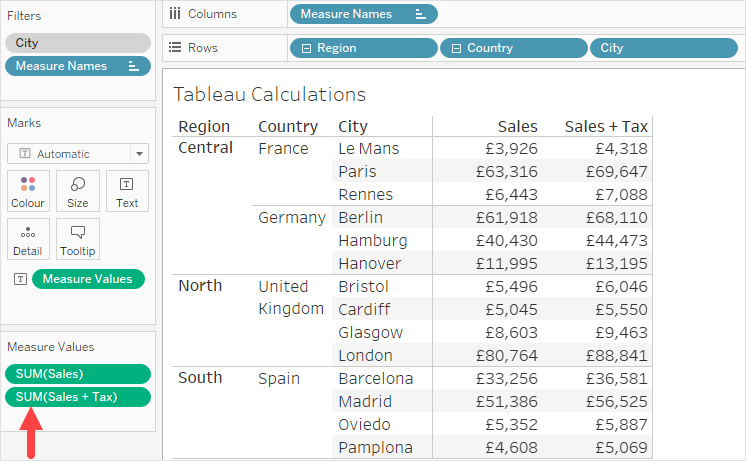
Task: Open the Automatic mark type dropdown
Action: pos(77,154)
